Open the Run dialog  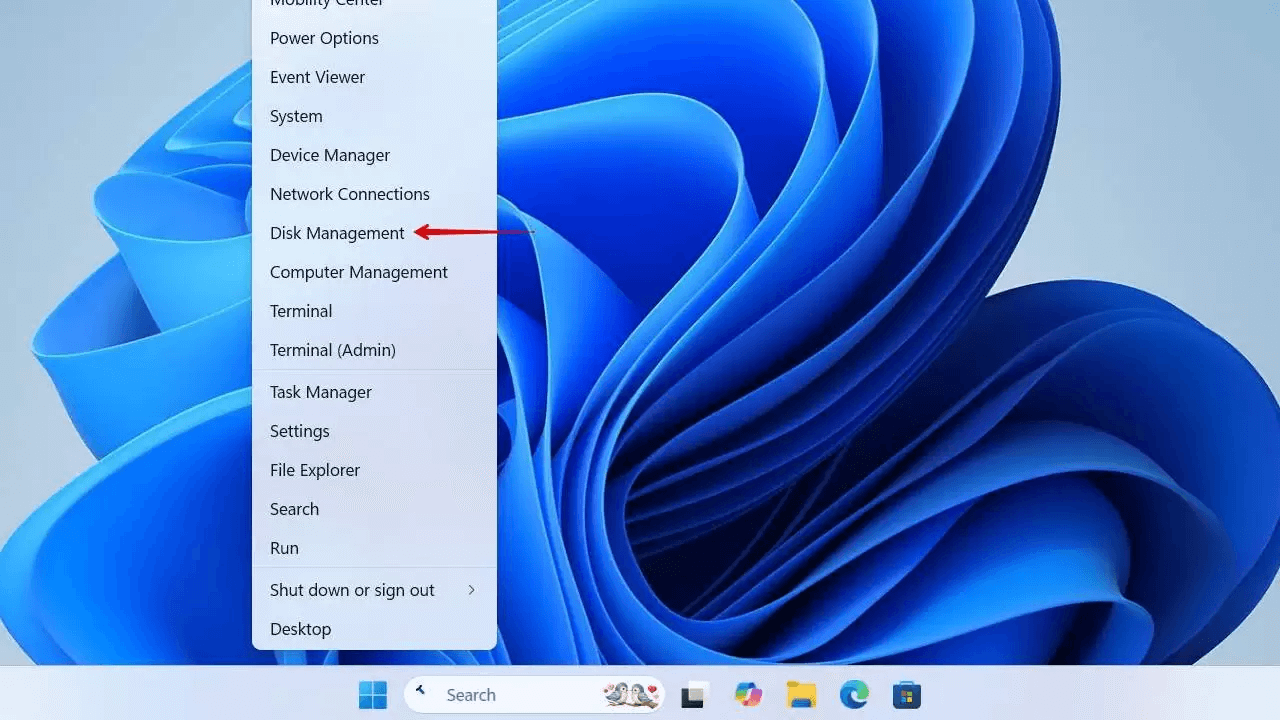284,548
